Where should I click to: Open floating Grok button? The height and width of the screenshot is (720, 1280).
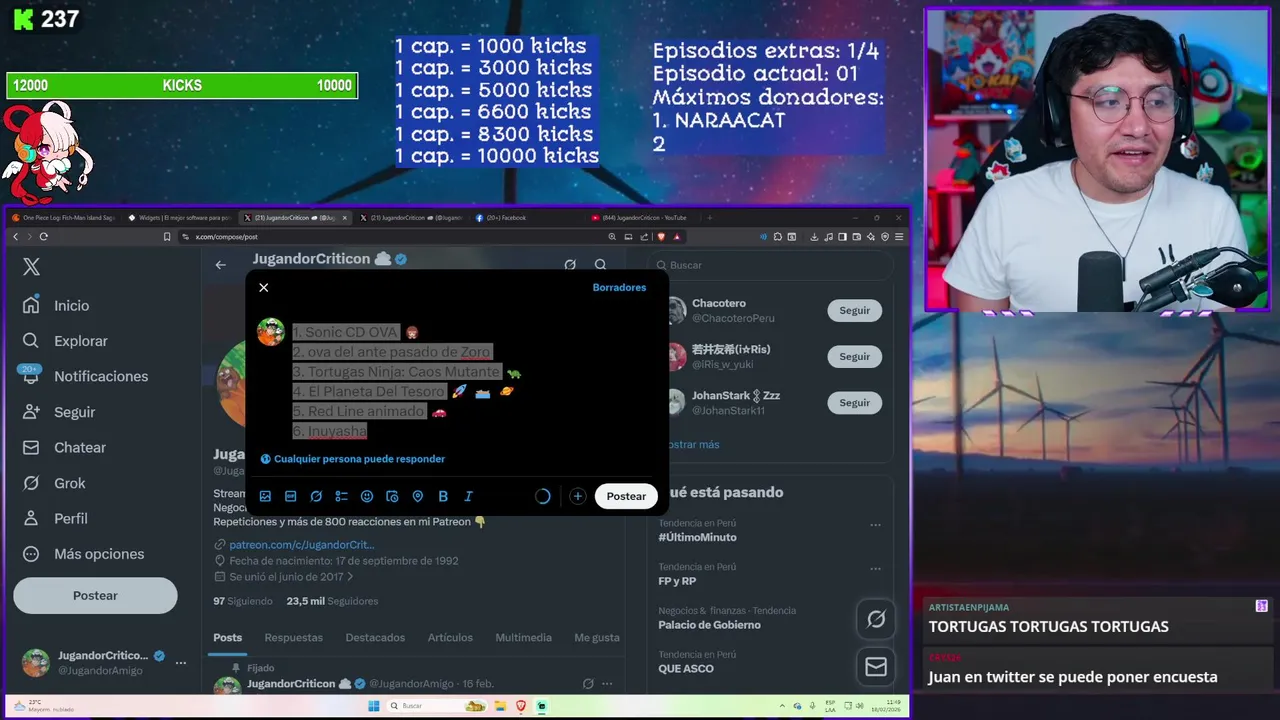tap(876, 620)
